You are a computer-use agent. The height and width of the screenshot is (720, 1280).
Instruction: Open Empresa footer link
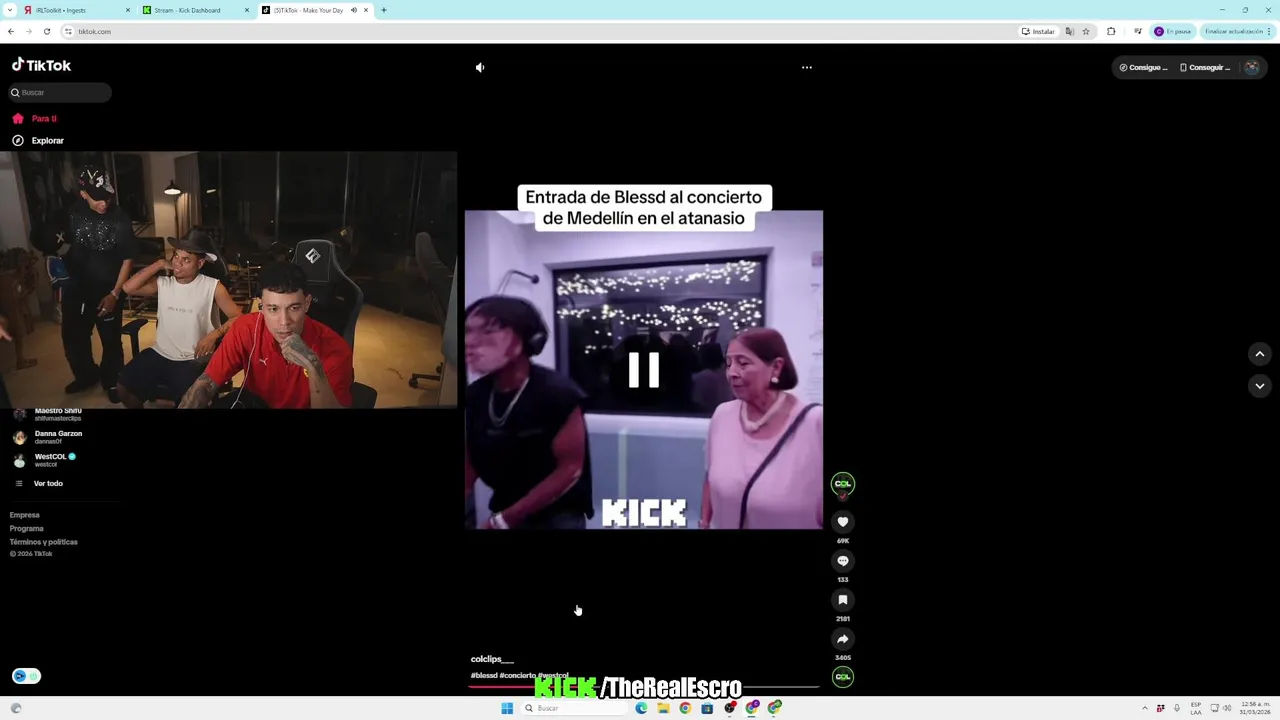pyautogui.click(x=25, y=515)
